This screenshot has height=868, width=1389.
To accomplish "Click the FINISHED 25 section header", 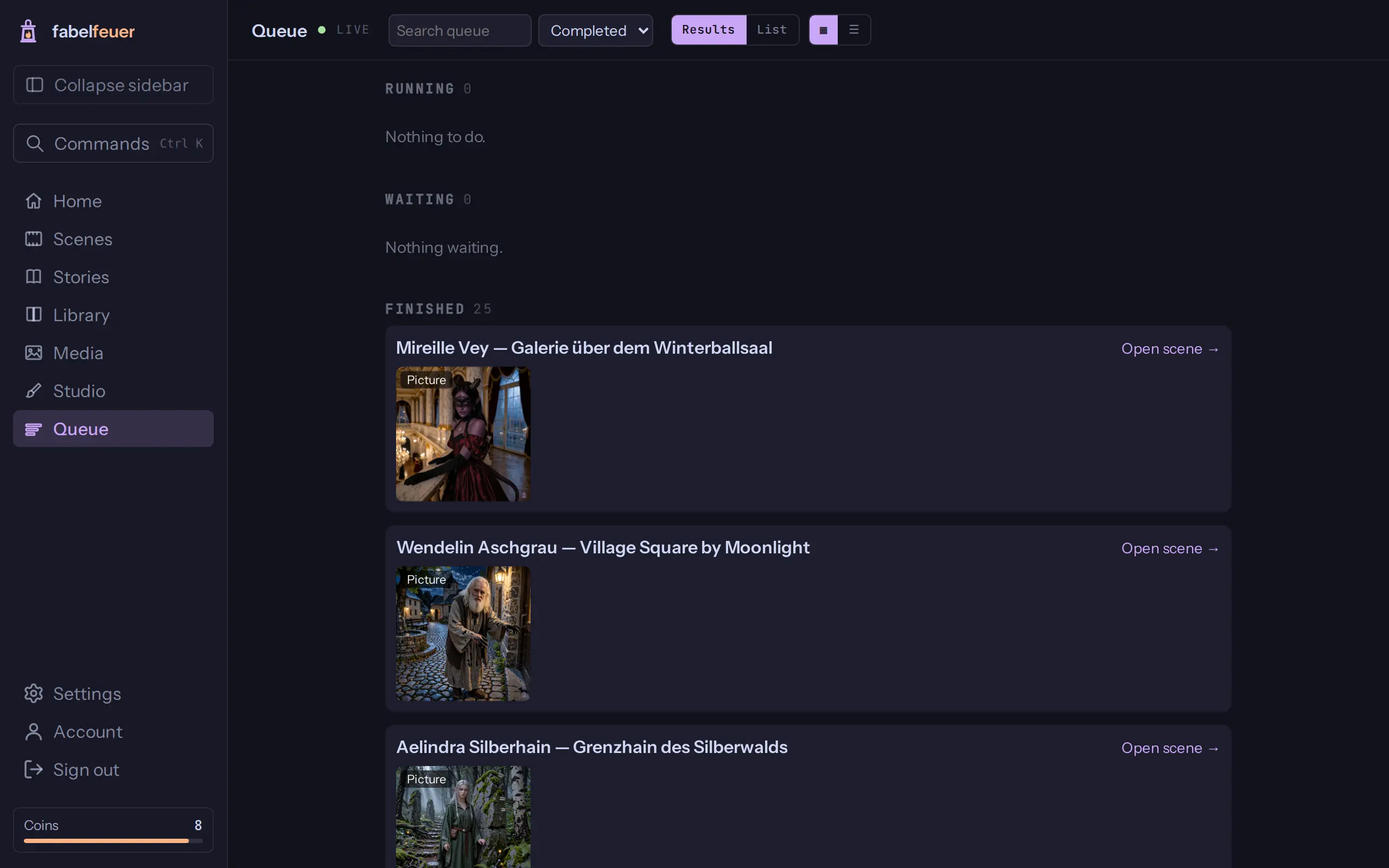I will [438, 309].
